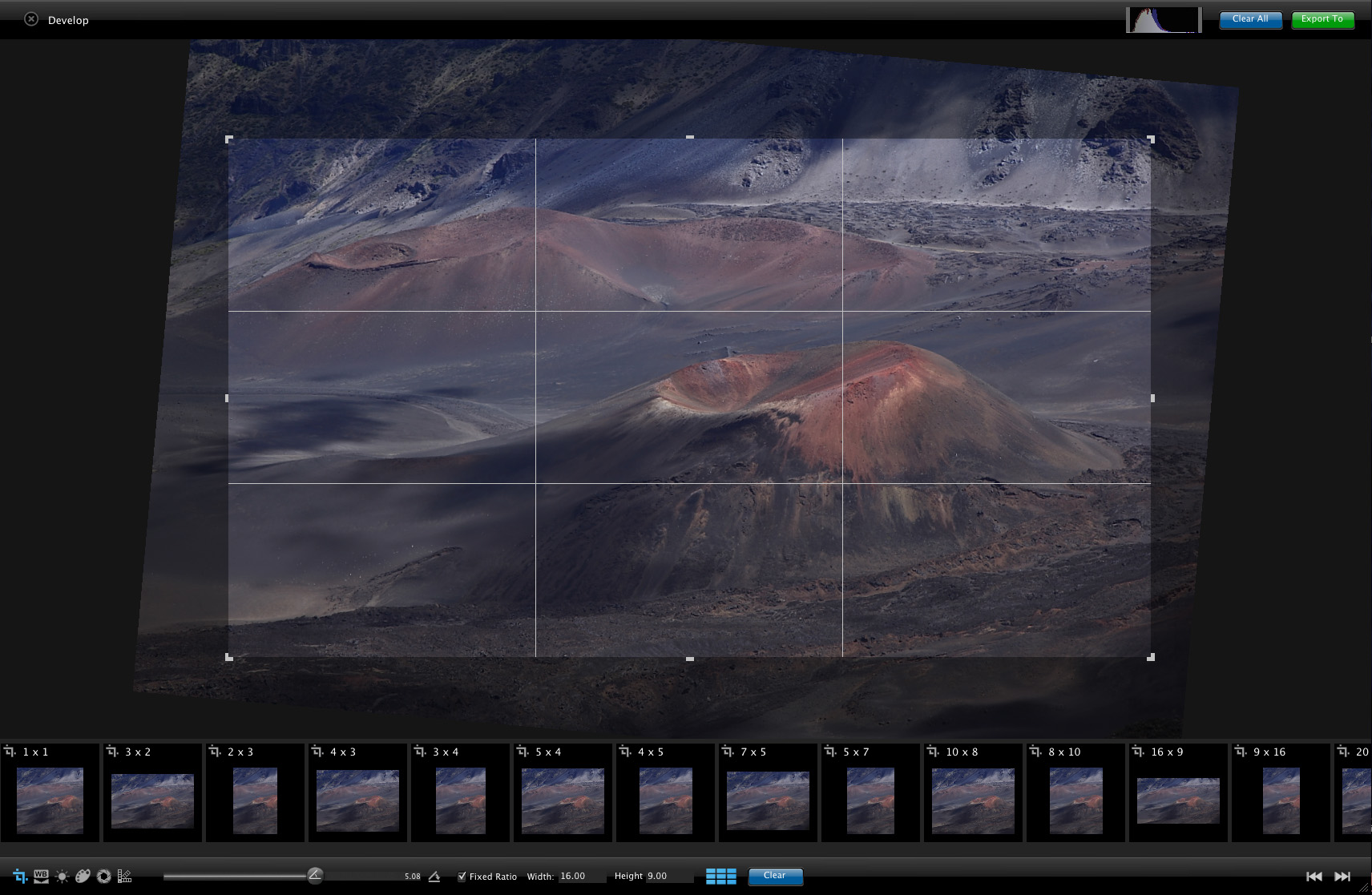Jump to the next image
1372x895 pixels.
[x=1342, y=877]
